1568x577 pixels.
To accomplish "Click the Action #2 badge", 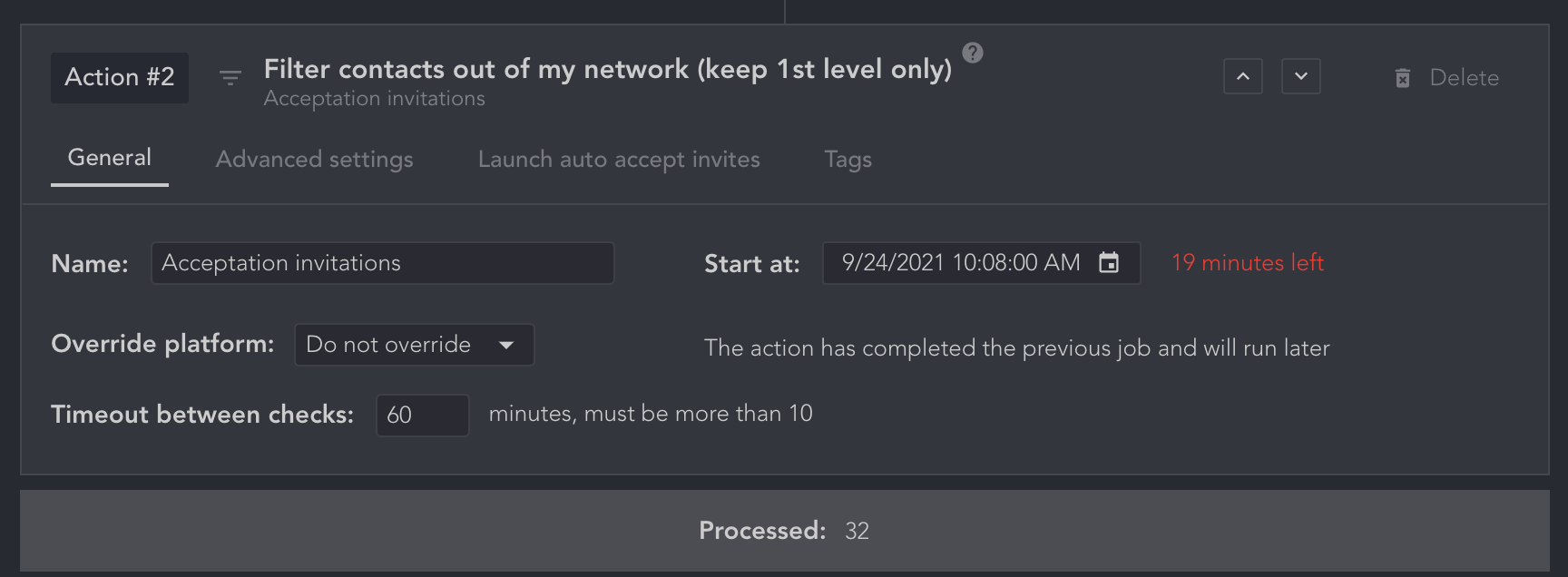I will click(x=120, y=78).
